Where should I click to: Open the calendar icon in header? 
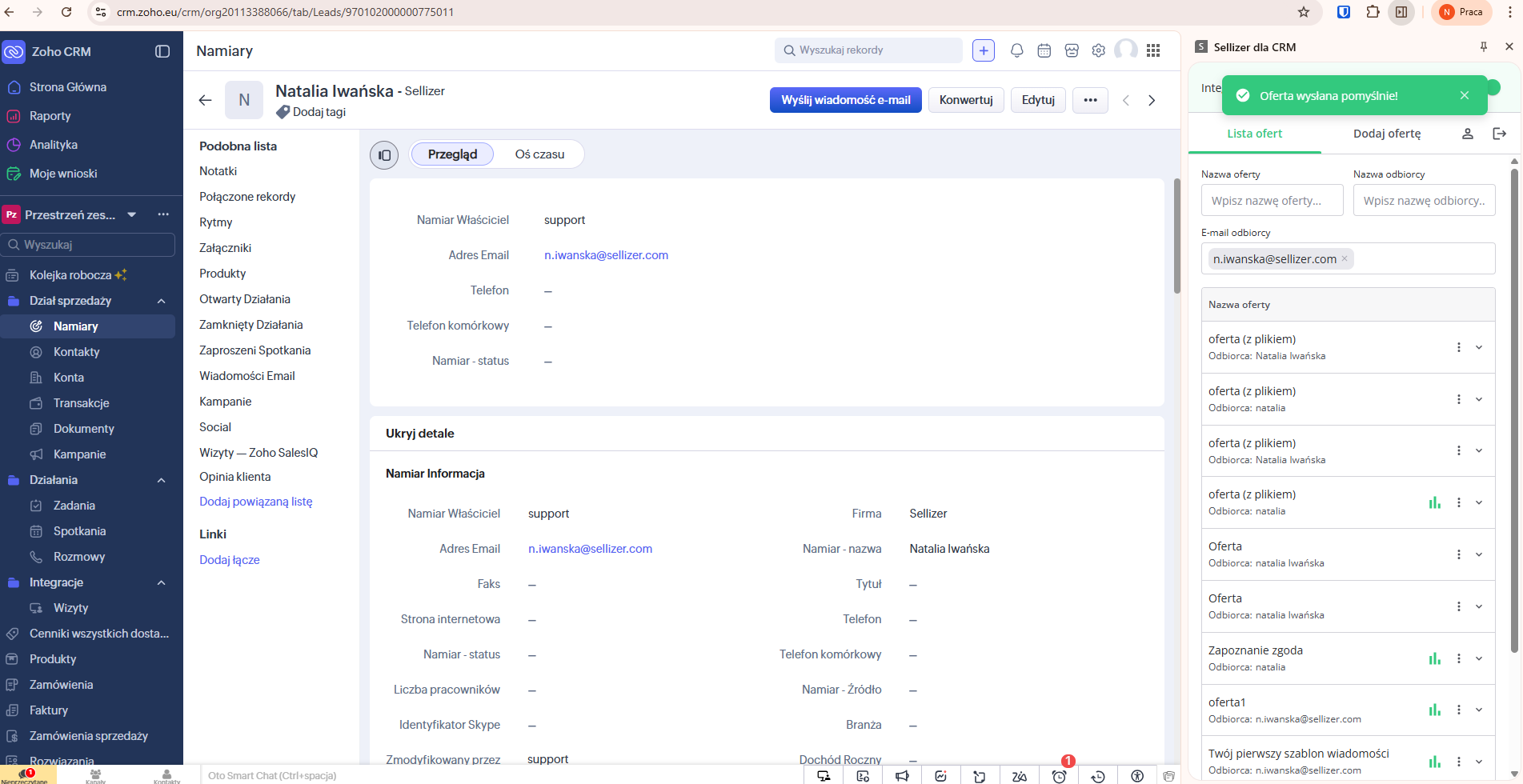point(1044,50)
